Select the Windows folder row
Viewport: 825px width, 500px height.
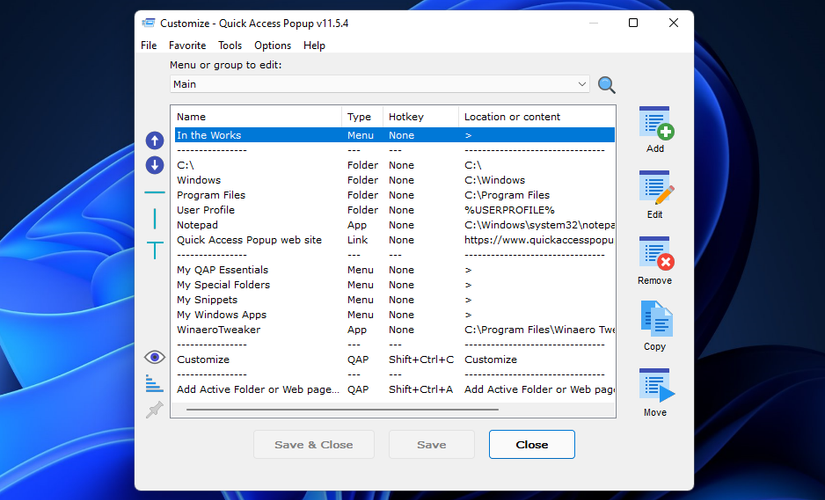pos(395,180)
